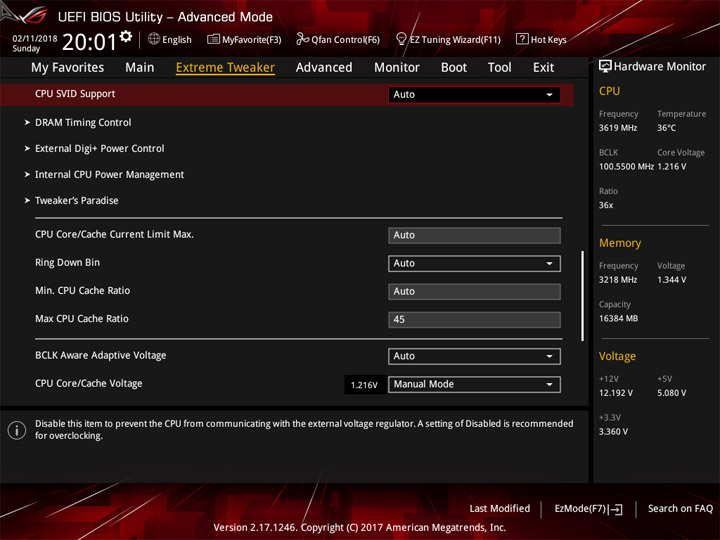This screenshot has height=540, width=720.
Task: Click the 02/11/2018 date text
Action: point(35,39)
